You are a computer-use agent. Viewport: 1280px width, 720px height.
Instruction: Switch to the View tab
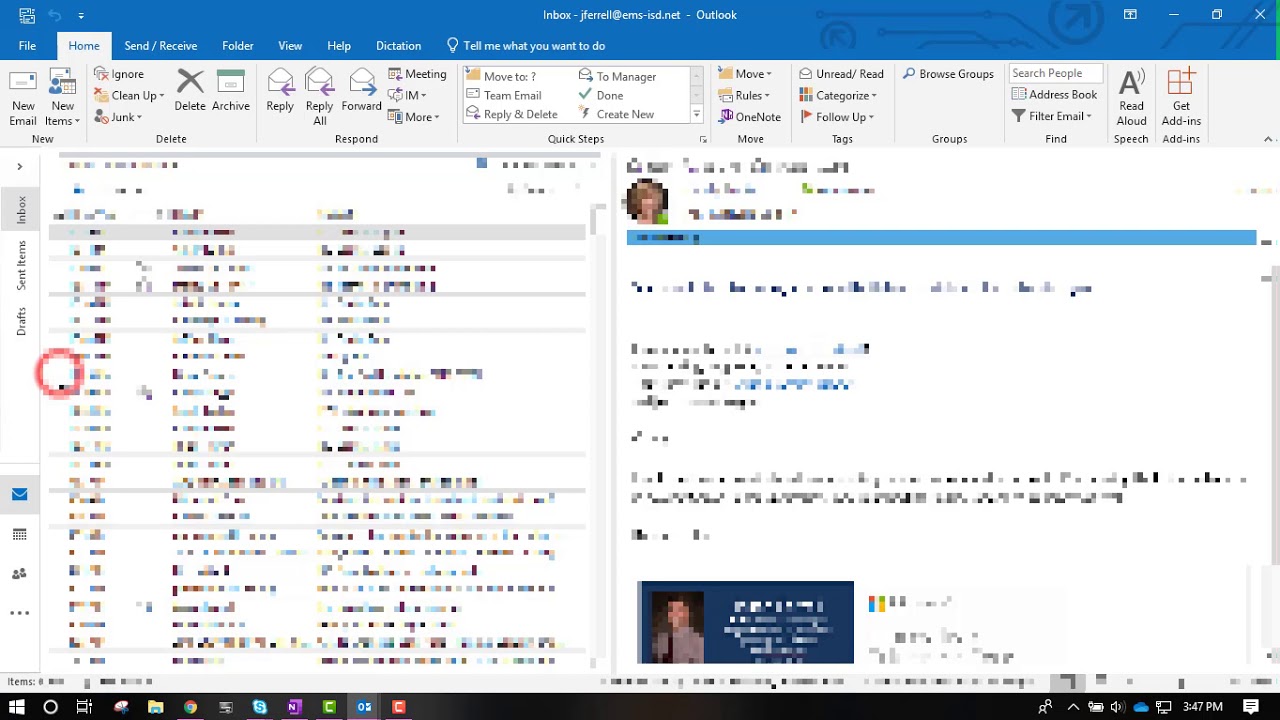click(x=290, y=46)
